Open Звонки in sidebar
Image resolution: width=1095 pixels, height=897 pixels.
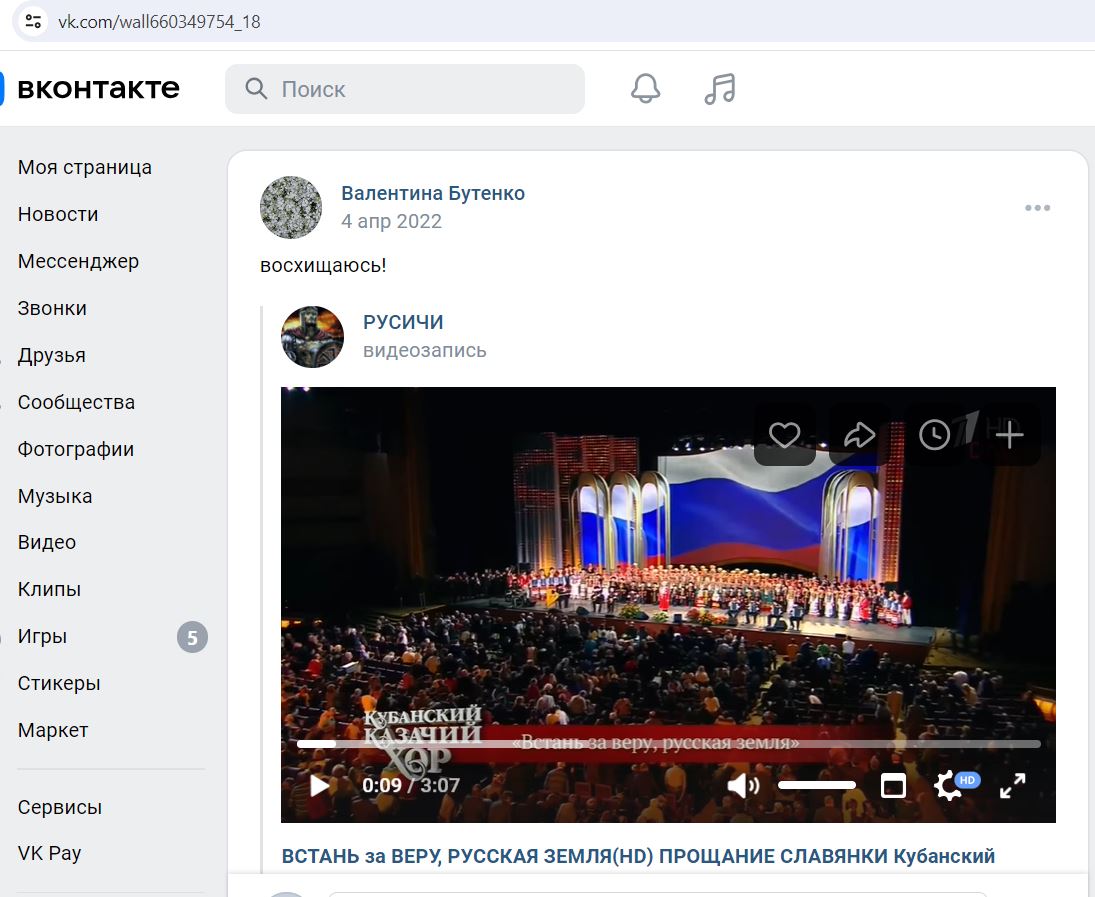[52, 308]
